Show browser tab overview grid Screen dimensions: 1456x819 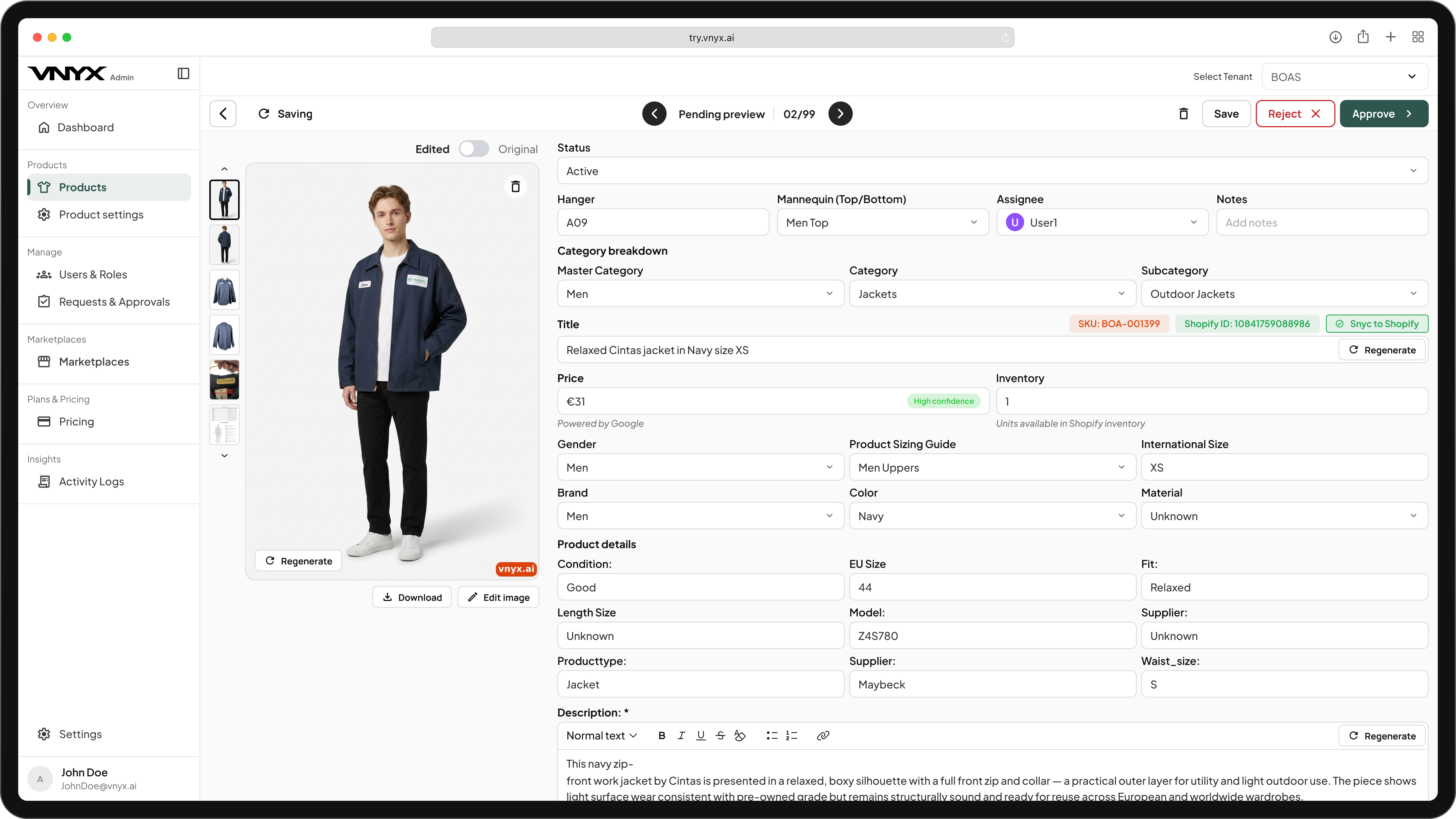(1418, 37)
